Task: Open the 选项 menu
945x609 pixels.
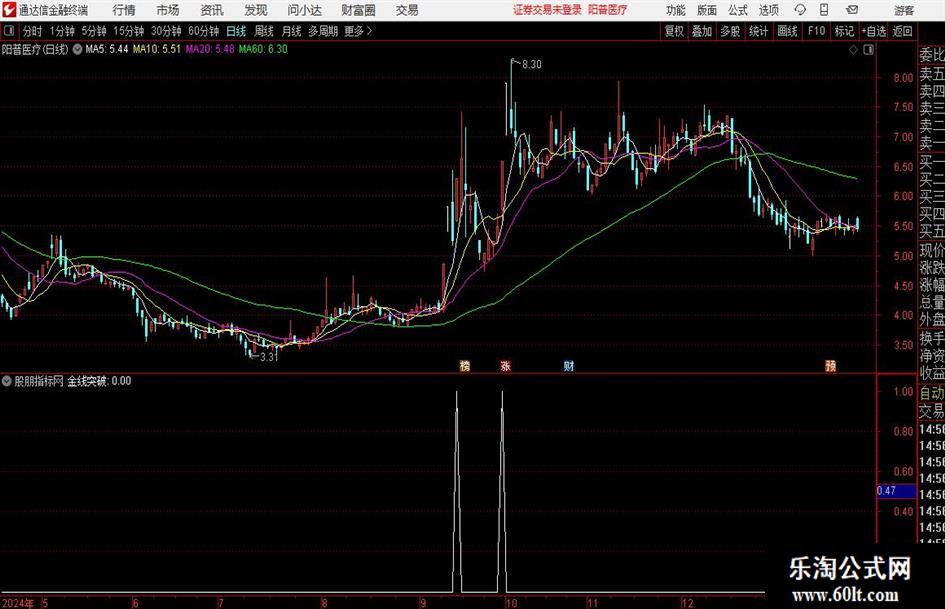Action: tap(768, 10)
